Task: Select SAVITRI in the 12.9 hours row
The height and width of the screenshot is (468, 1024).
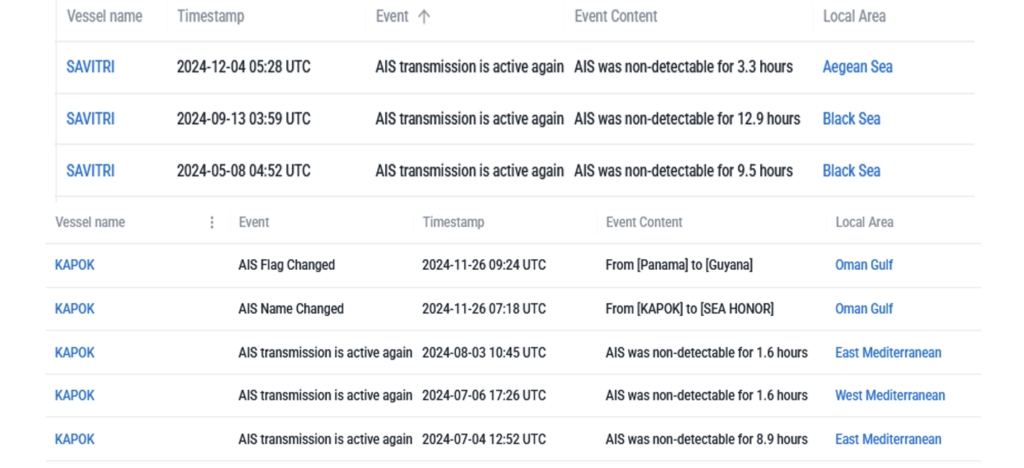Action: tap(90, 119)
